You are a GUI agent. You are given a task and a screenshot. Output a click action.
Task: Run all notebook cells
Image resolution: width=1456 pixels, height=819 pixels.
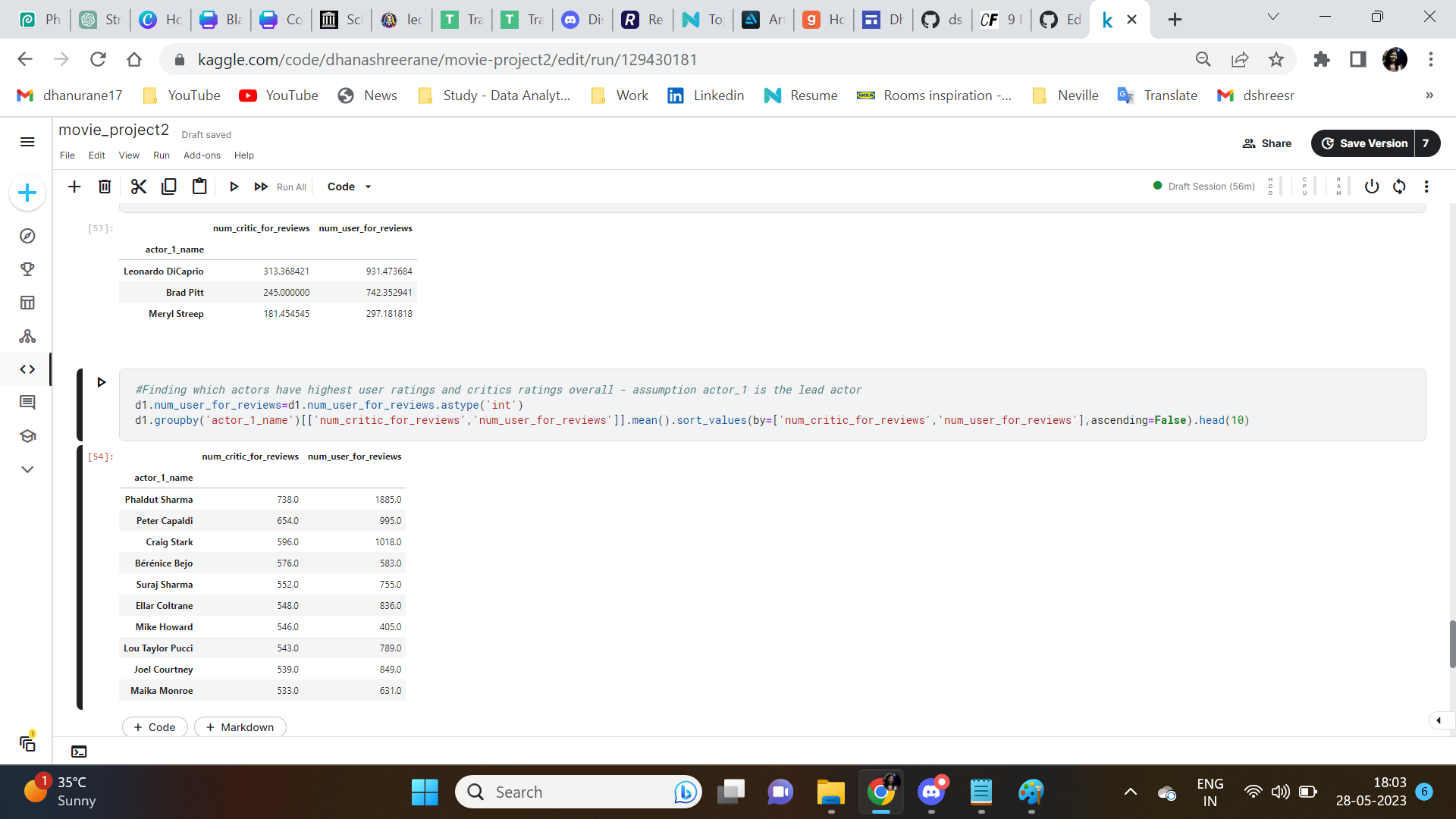pos(262,187)
